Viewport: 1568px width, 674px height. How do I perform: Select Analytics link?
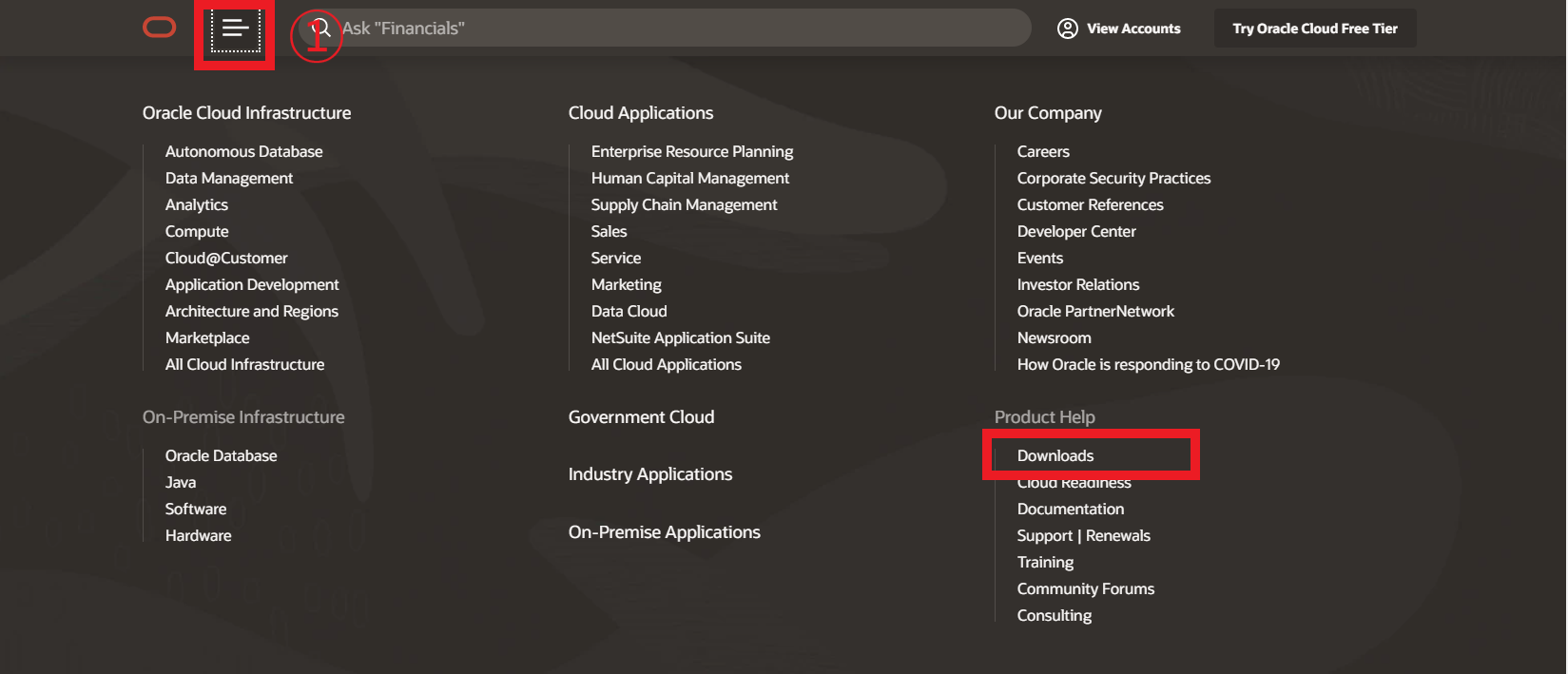tap(197, 204)
